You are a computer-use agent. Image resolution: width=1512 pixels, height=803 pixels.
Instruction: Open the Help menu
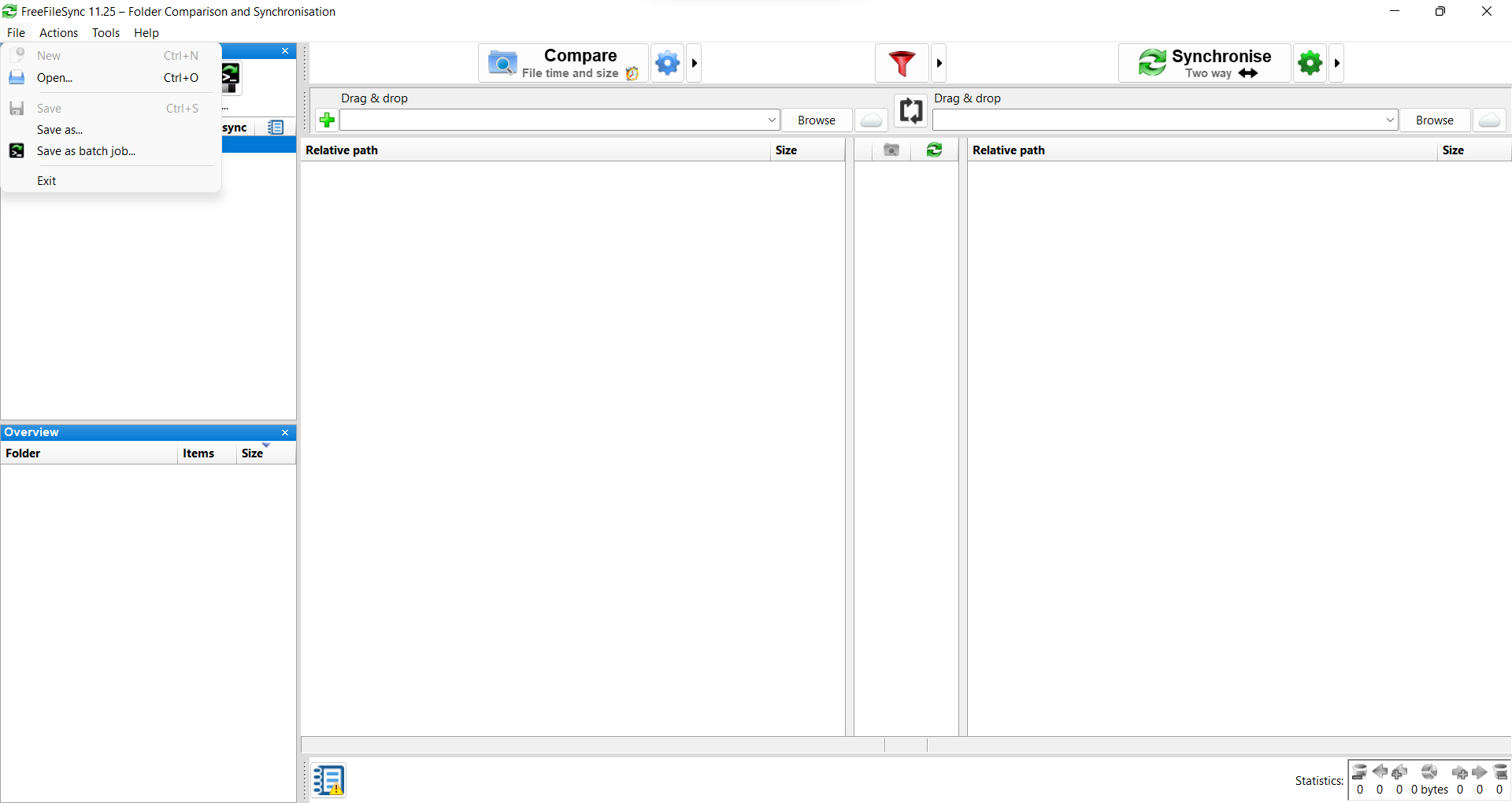pos(146,33)
